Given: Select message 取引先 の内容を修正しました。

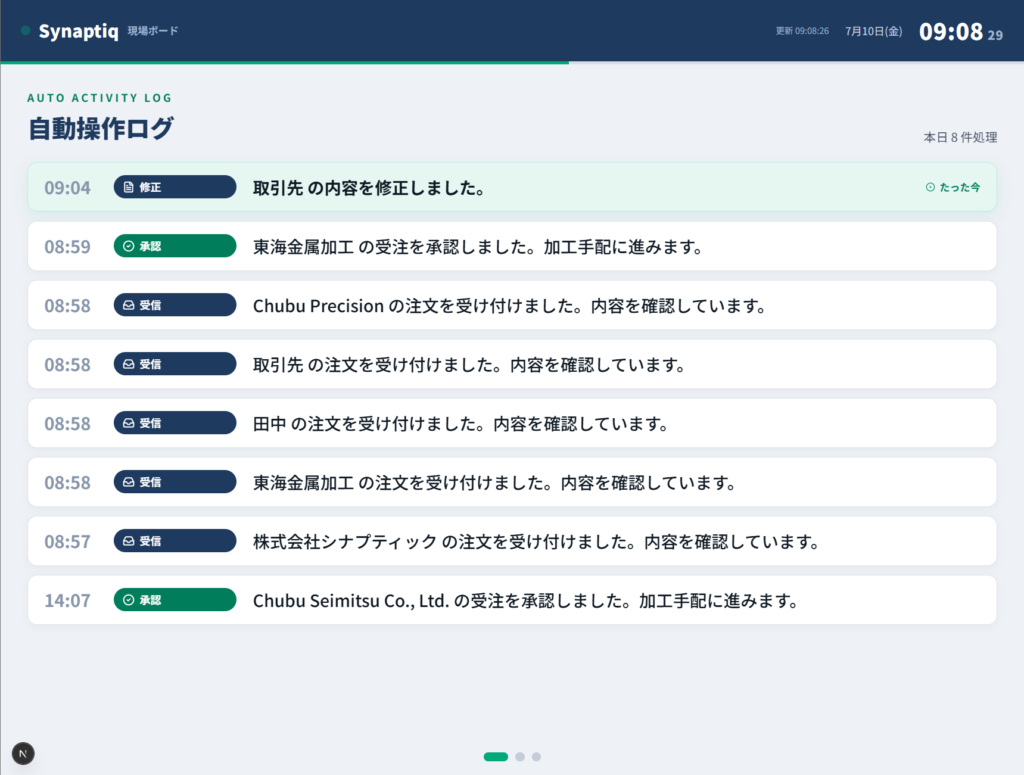Looking at the screenshot, I should [x=369, y=188].
